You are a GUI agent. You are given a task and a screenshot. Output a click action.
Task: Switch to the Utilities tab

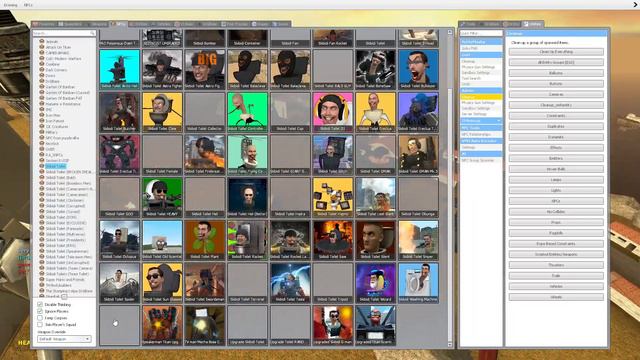tap(533, 24)
